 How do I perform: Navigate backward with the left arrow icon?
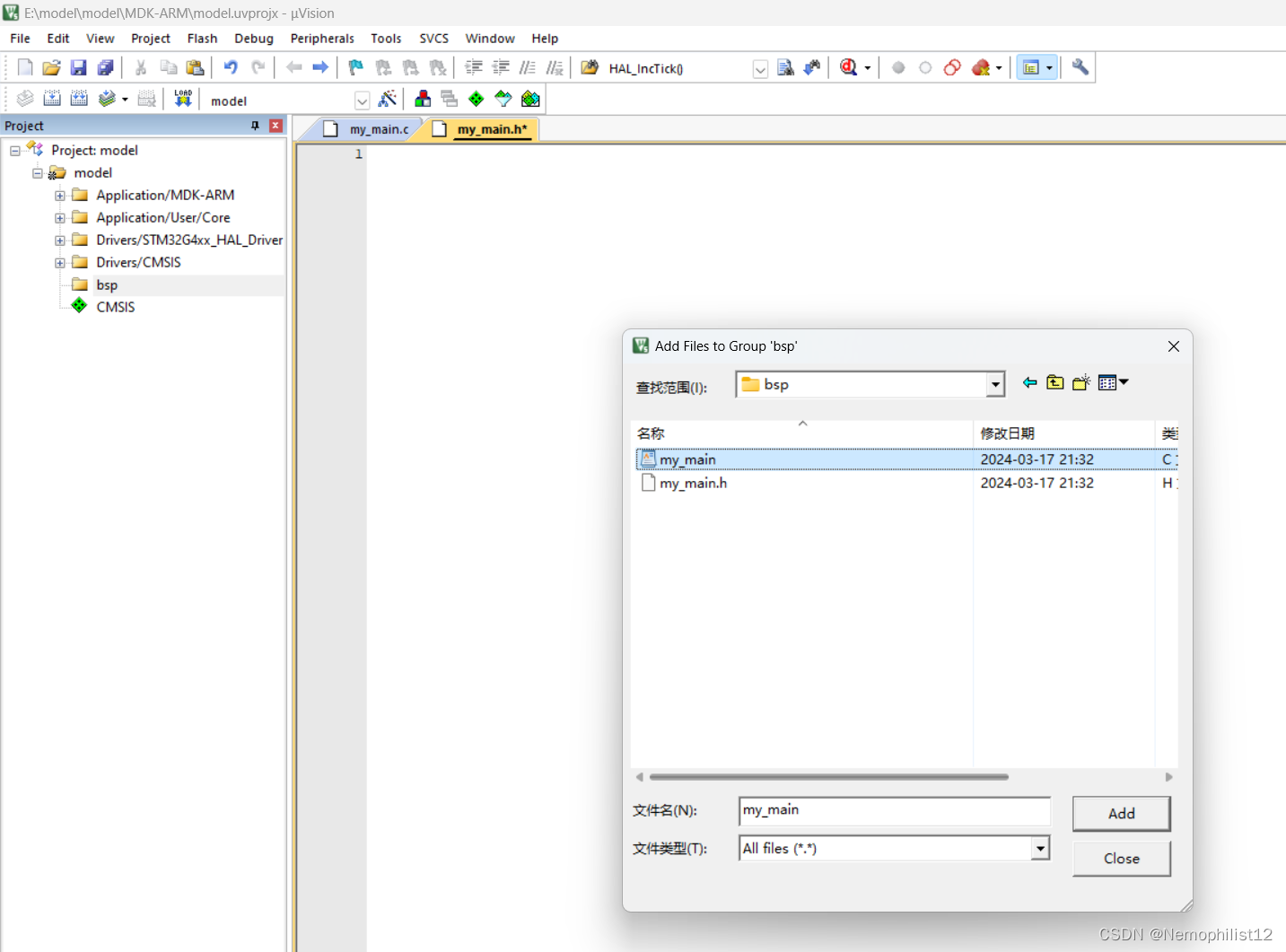(293, 67)
